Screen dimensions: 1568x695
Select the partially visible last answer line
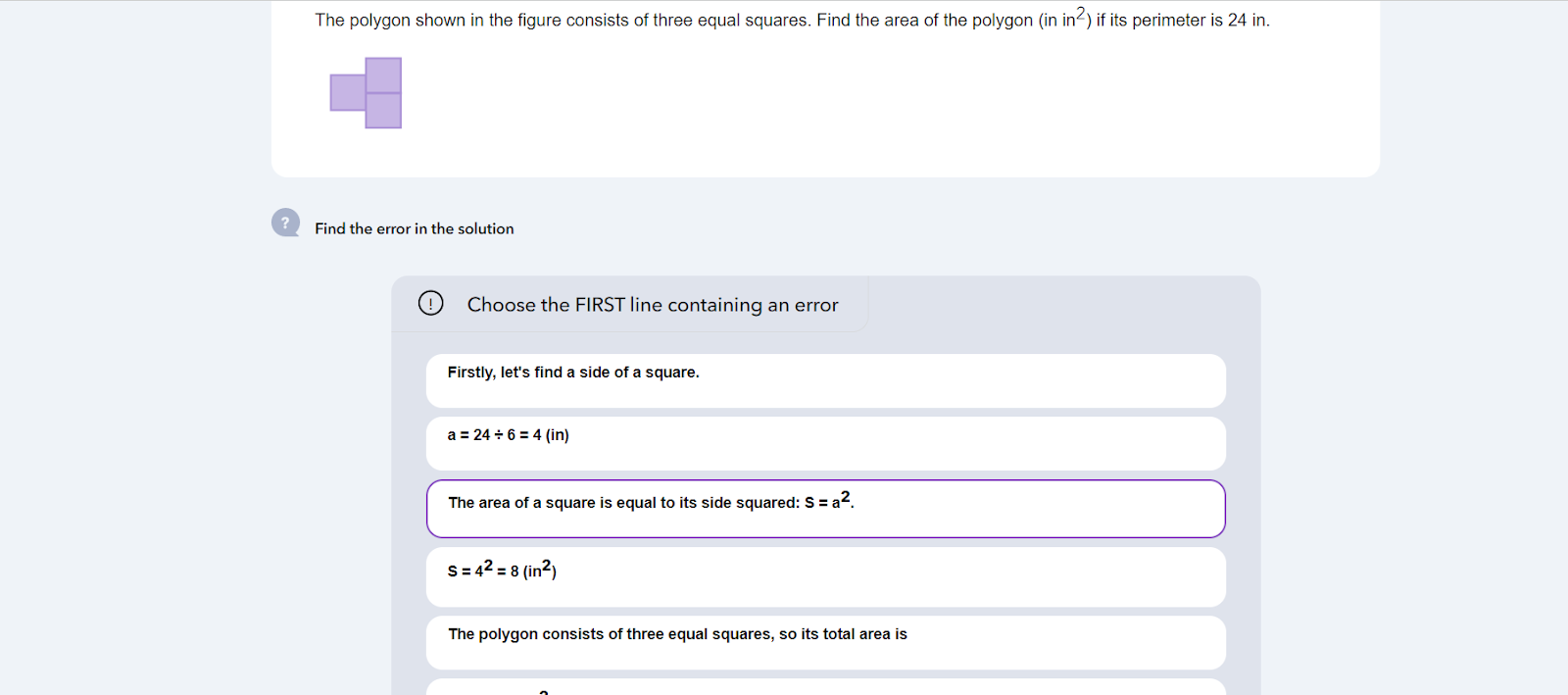(825, 687)
